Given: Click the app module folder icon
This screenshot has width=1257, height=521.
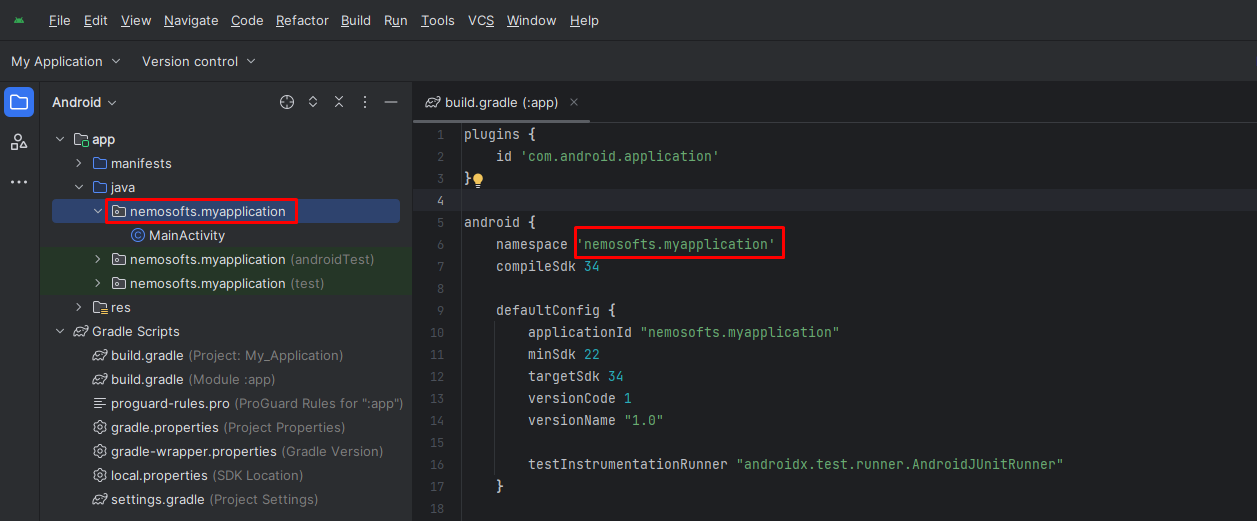Looking at the screenshot, I should point(82,140).
